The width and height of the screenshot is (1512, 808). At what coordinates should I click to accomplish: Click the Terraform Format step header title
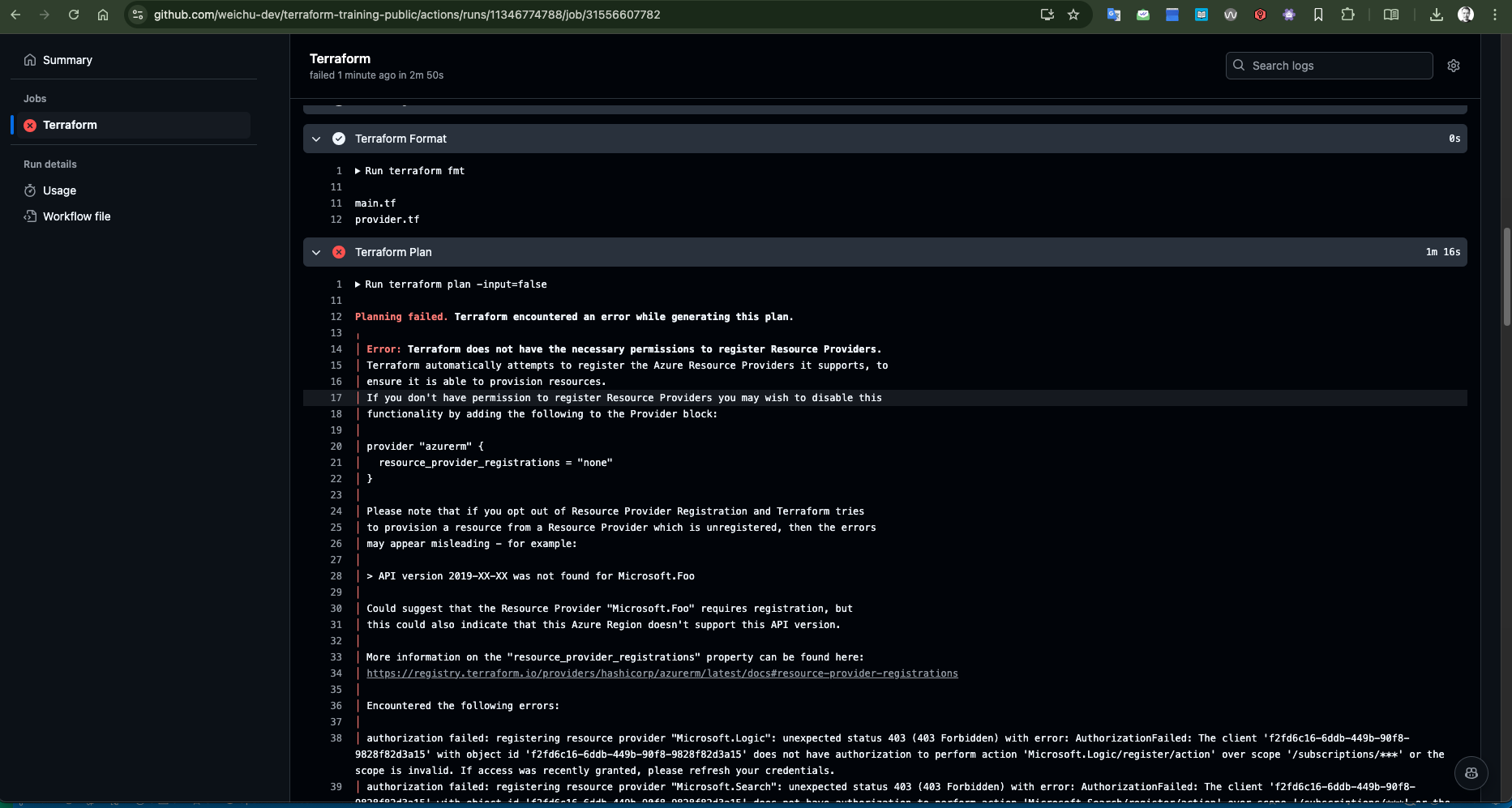(400, 139)
